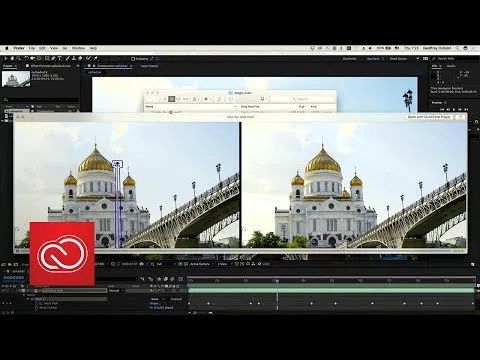Screen dimensions: 480x360
Task: Open the layer Normal blend mode dropdown
Action: (x=116, y=291)
